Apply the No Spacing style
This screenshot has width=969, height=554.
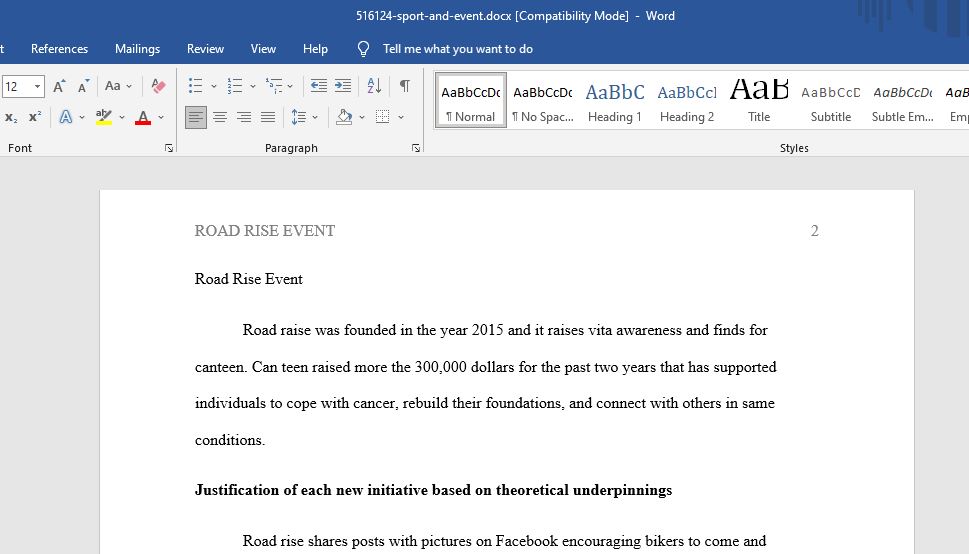(543, 101)
